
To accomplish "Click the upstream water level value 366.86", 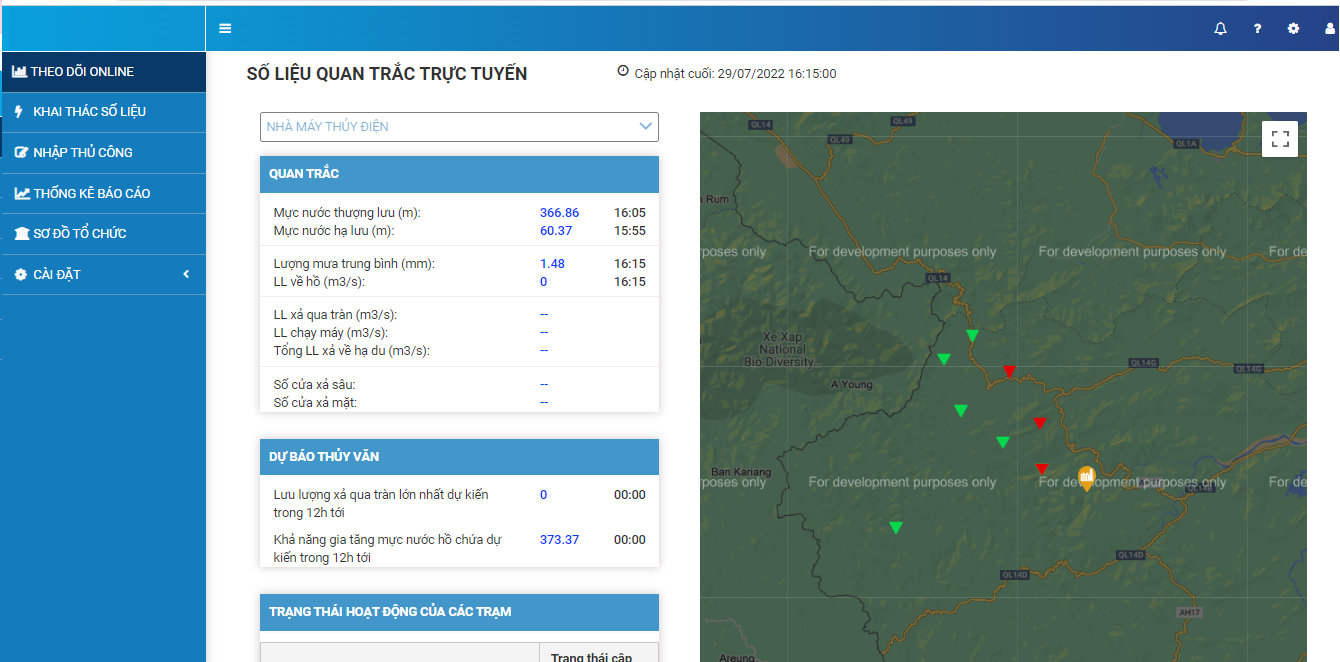I will [x=559, y=213].
